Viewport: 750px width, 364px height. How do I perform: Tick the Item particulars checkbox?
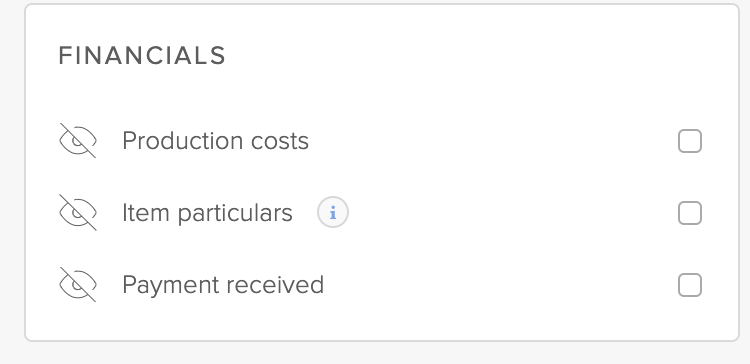pos(690,213)
